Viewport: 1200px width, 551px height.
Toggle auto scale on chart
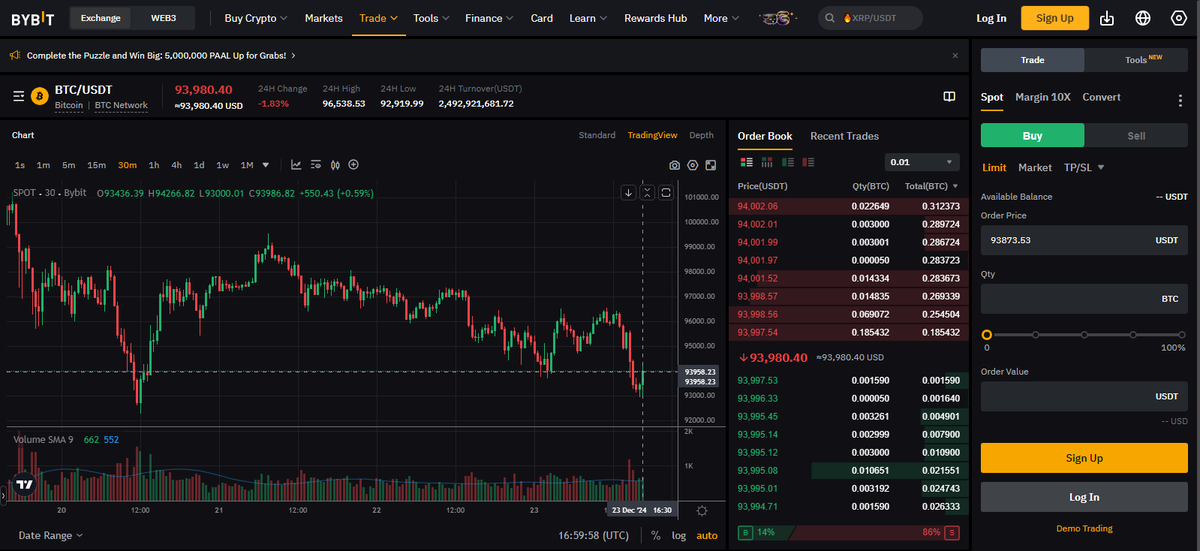[x=707, y=536]
